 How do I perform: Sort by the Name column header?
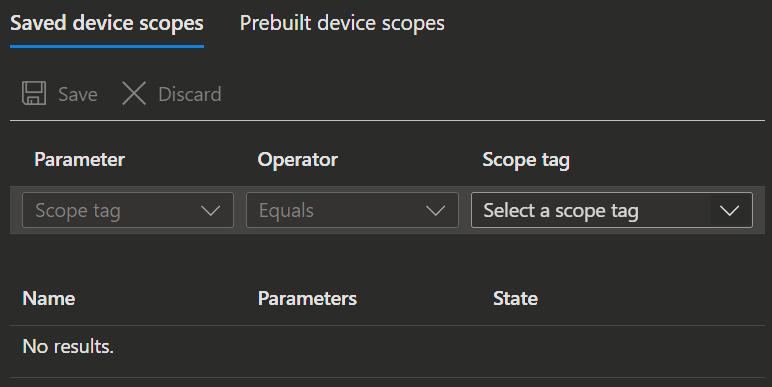pyautogui.click(x=49, y=298)
